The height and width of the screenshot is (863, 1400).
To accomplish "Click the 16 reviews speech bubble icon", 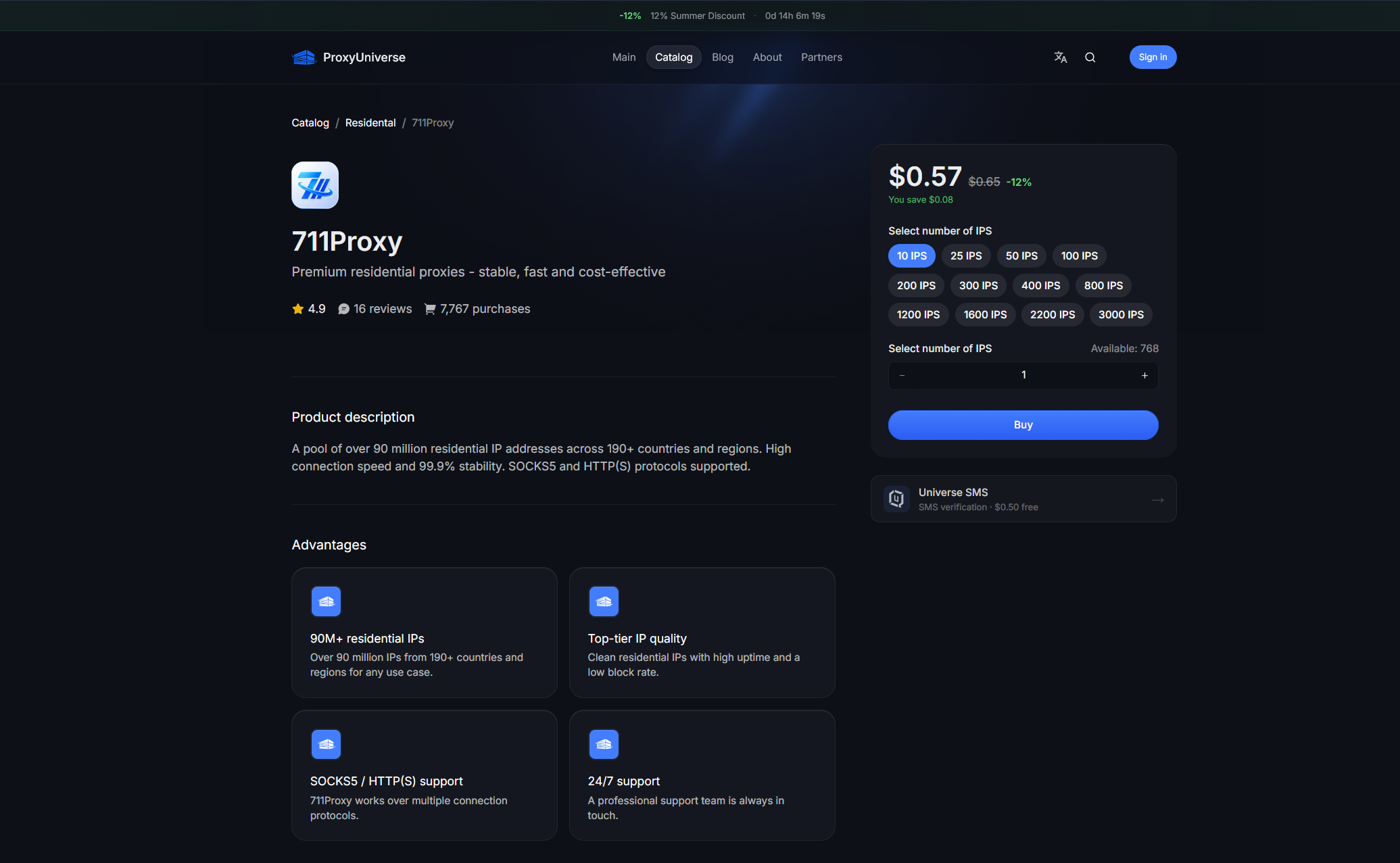I will (x=343, y=309).
